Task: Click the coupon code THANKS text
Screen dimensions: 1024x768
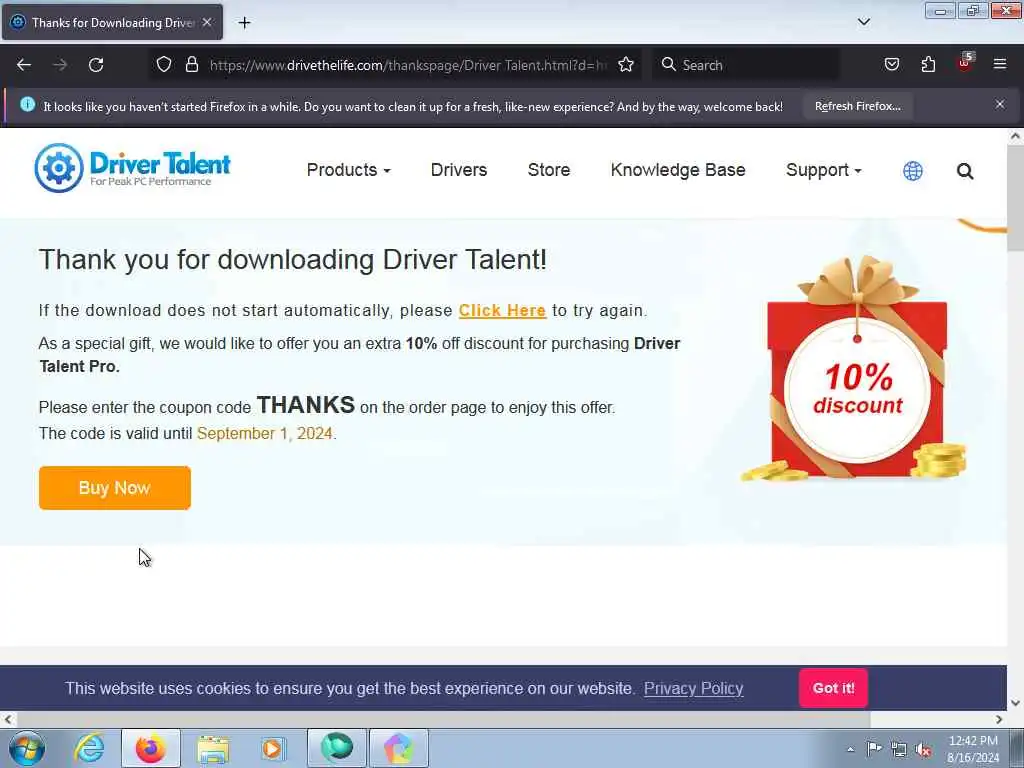Action: click(306, 405)
